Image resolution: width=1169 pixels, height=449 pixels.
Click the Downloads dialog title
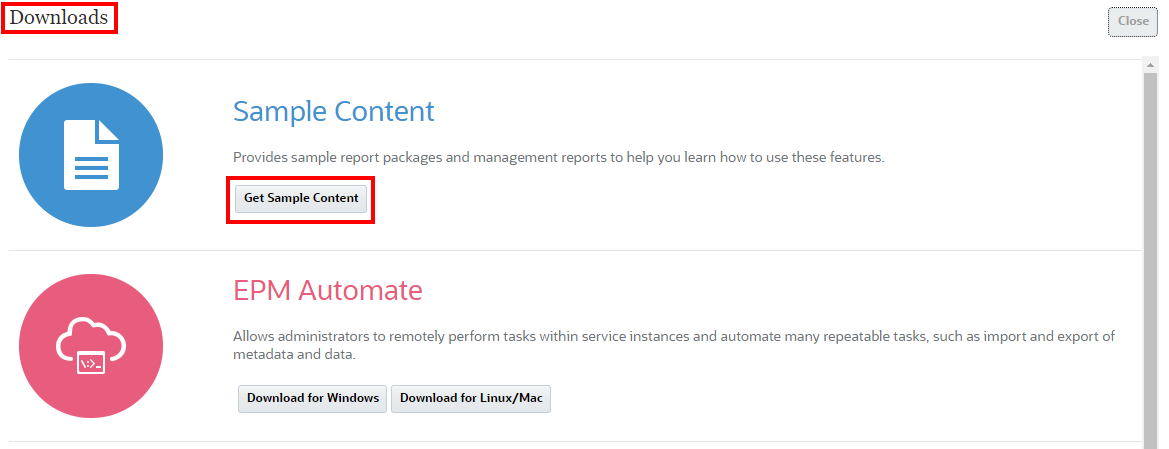[59, 17]
